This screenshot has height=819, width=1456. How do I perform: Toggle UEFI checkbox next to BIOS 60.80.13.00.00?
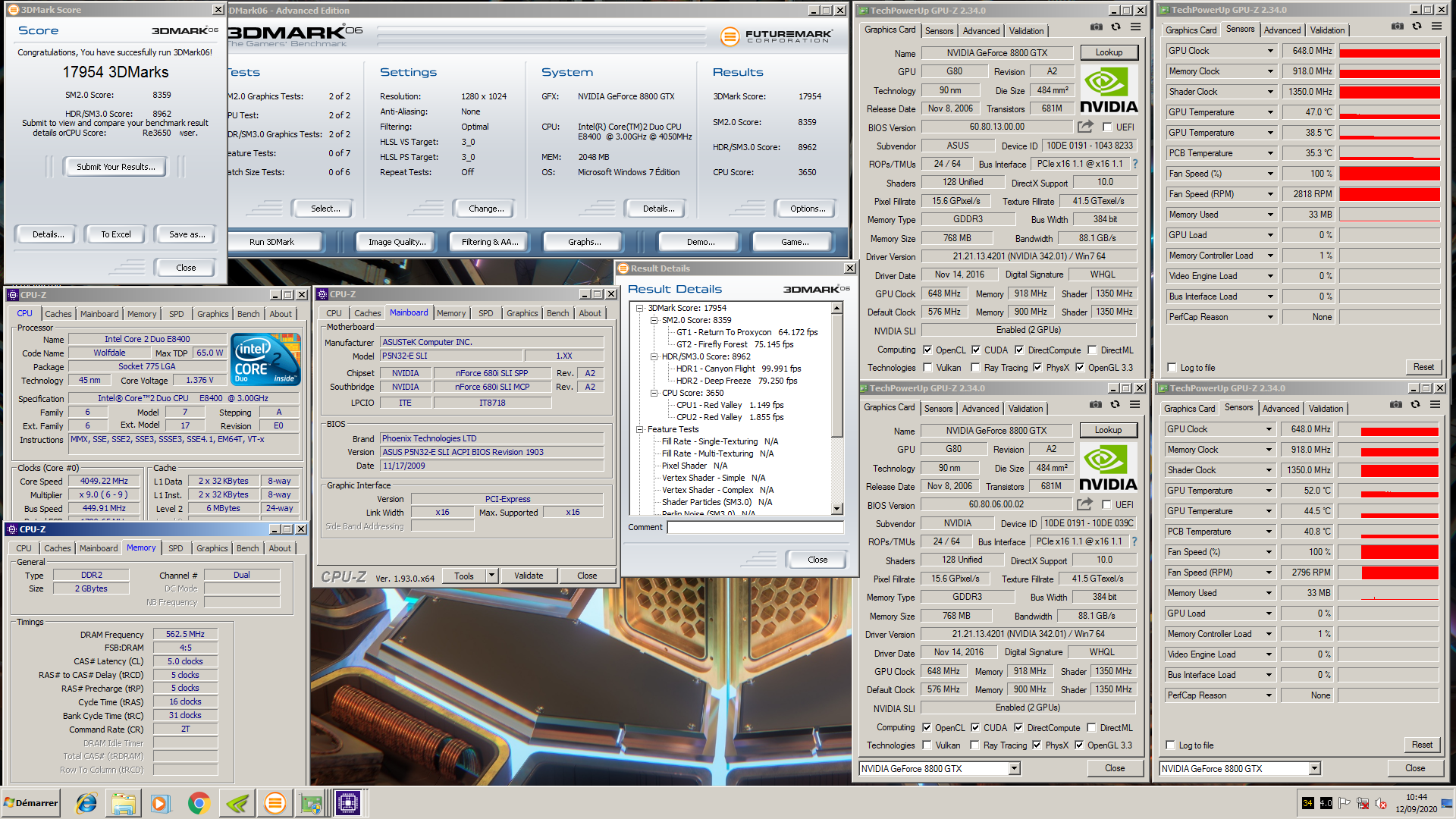(x=1107, y=127)
